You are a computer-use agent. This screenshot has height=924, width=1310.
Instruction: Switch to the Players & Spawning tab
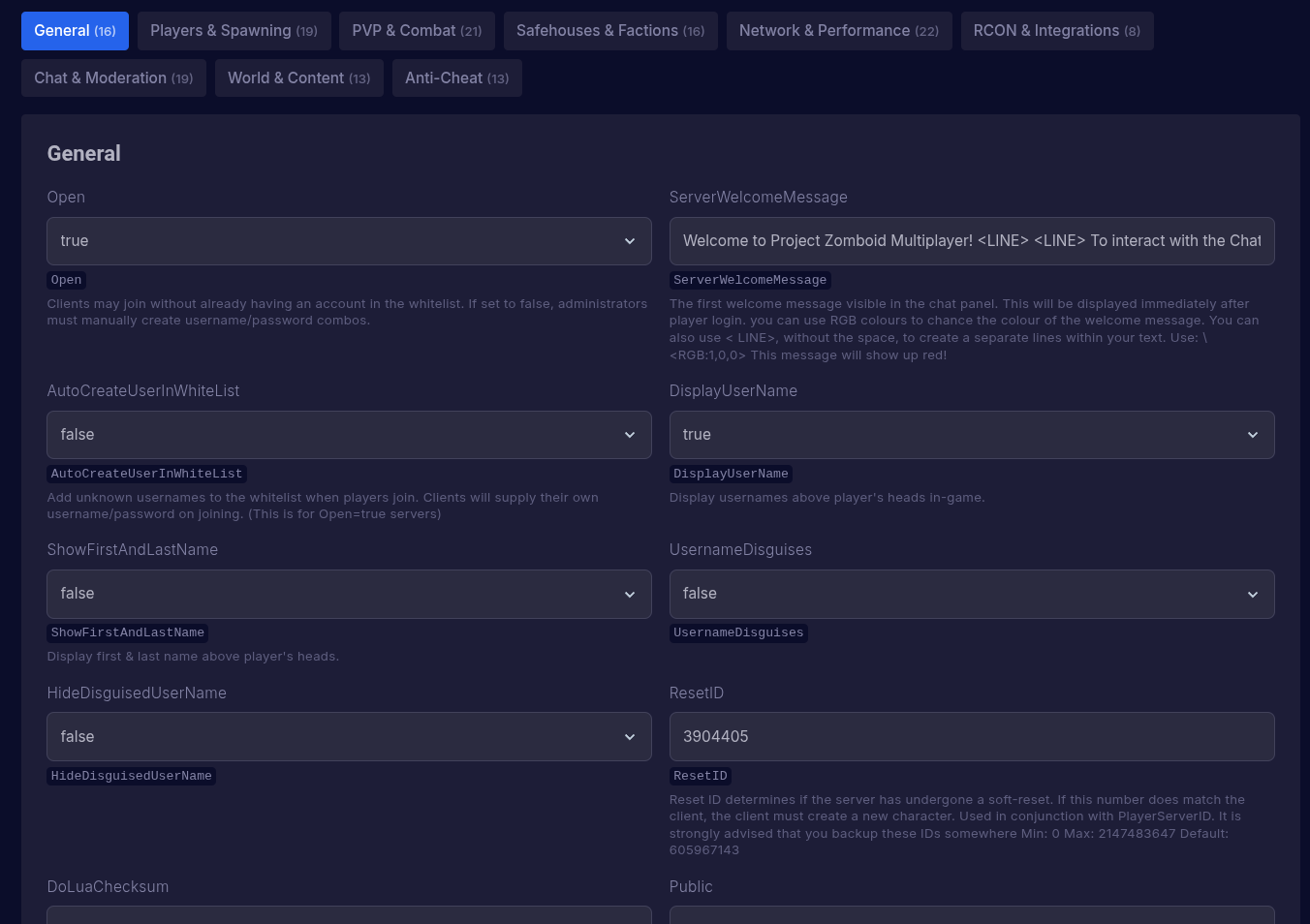[x=234, y=30]
